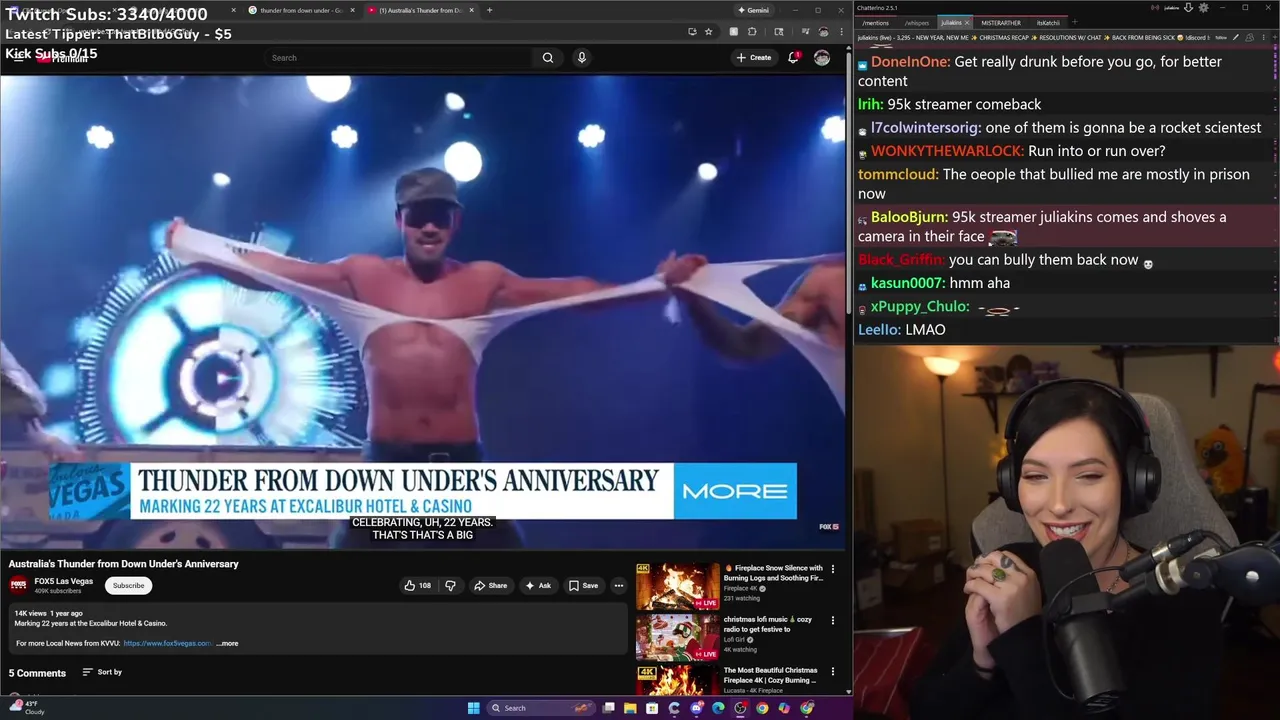Open Gemini in the Chrome title bar
Image resolution: width=1280 pixels, height=720 pixels.
(754, 10)
